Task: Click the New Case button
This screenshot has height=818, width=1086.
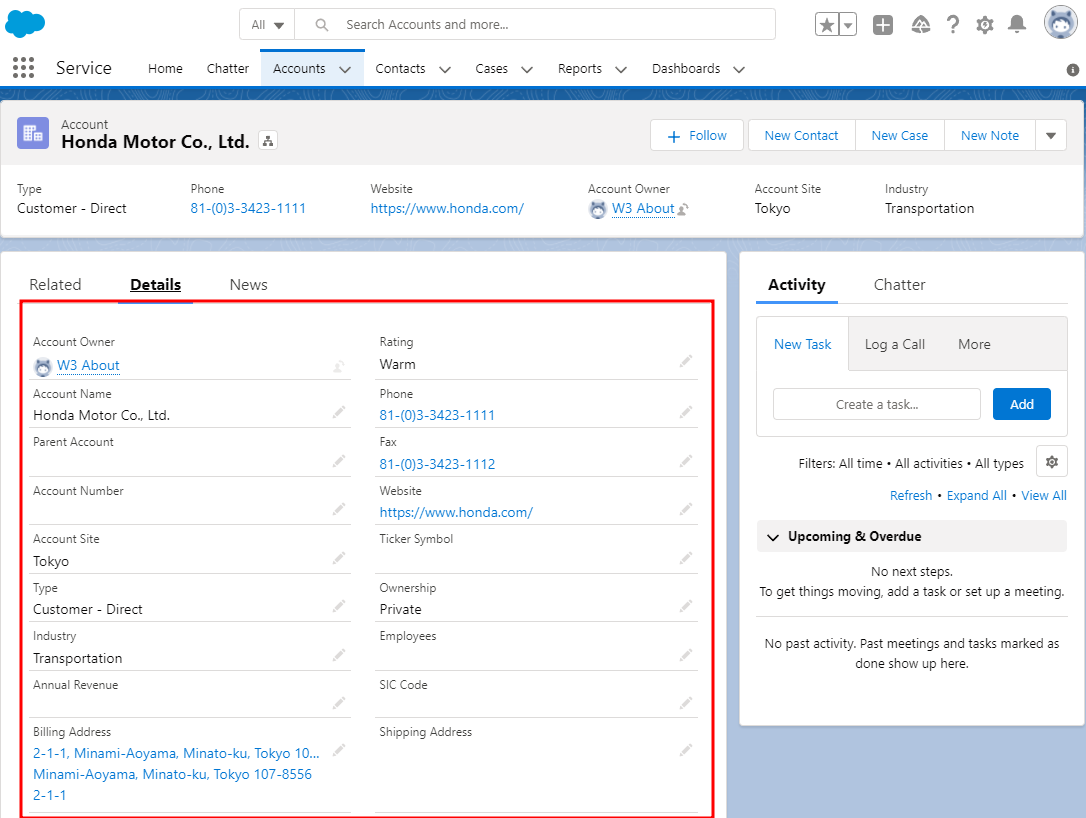Action: [x=900, y=136]
